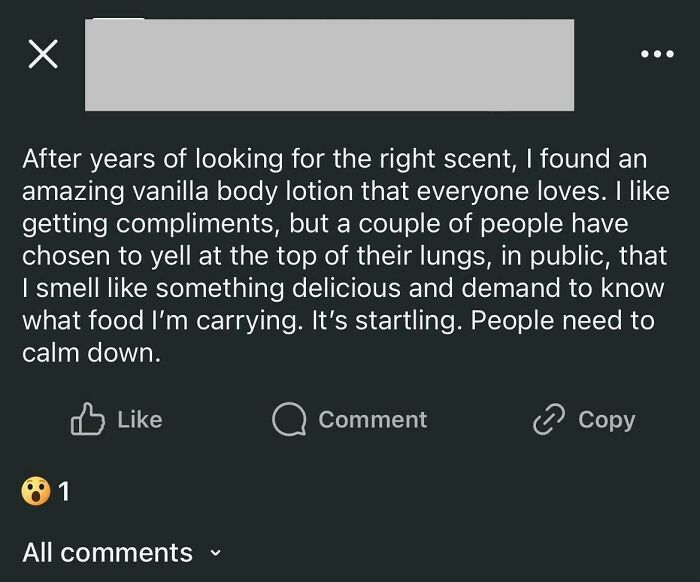Open the "All comments" sort selector
Screen dimensions: 700x582
coord(122,553)
